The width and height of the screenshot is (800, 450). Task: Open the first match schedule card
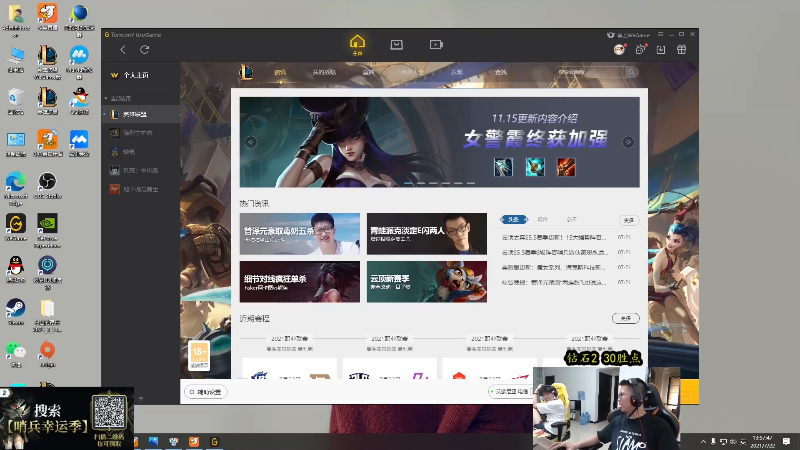[x=290, y=368]
